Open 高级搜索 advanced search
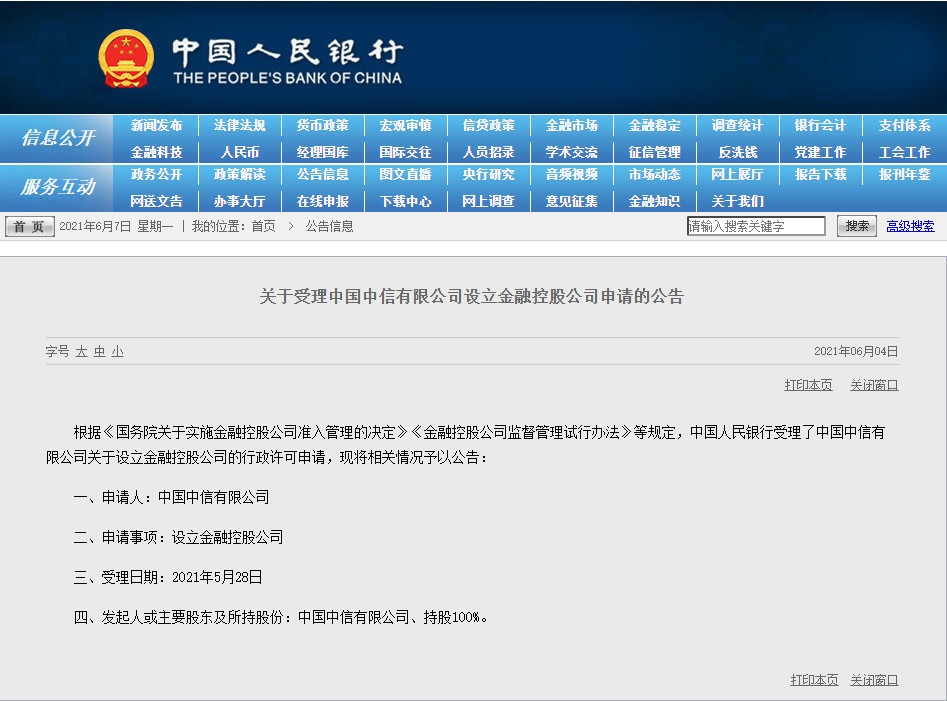 908,226
